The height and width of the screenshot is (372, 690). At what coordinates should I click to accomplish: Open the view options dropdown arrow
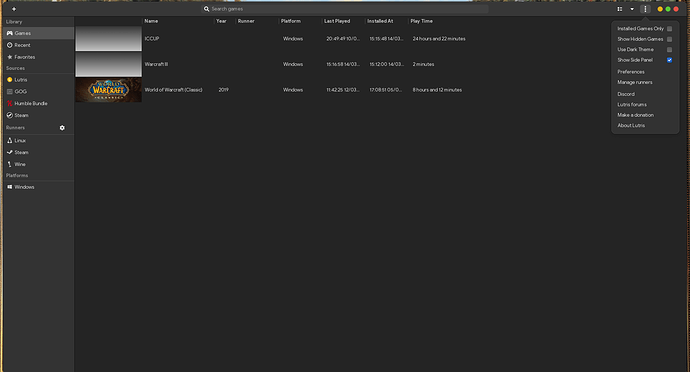click(x=632, y=9)
